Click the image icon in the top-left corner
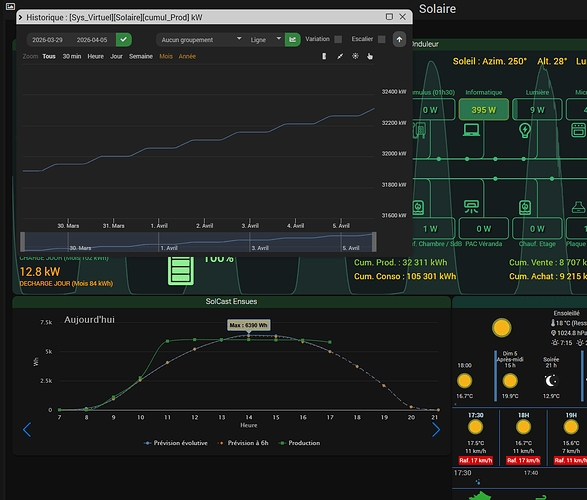Screen dimensions: 587x500 click(10, 6)
